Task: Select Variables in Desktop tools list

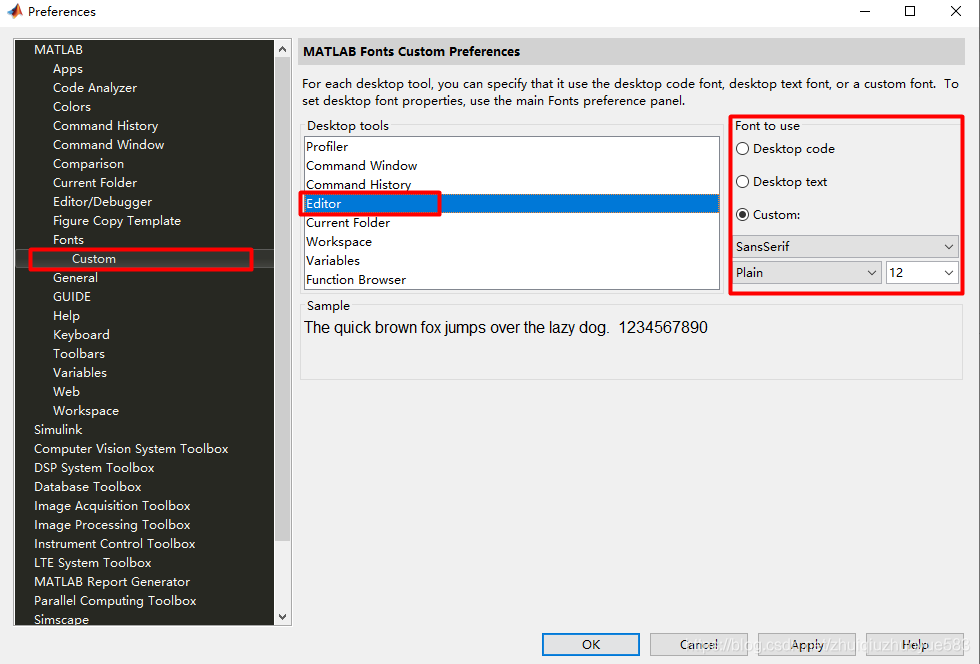Action: point(511,261)
